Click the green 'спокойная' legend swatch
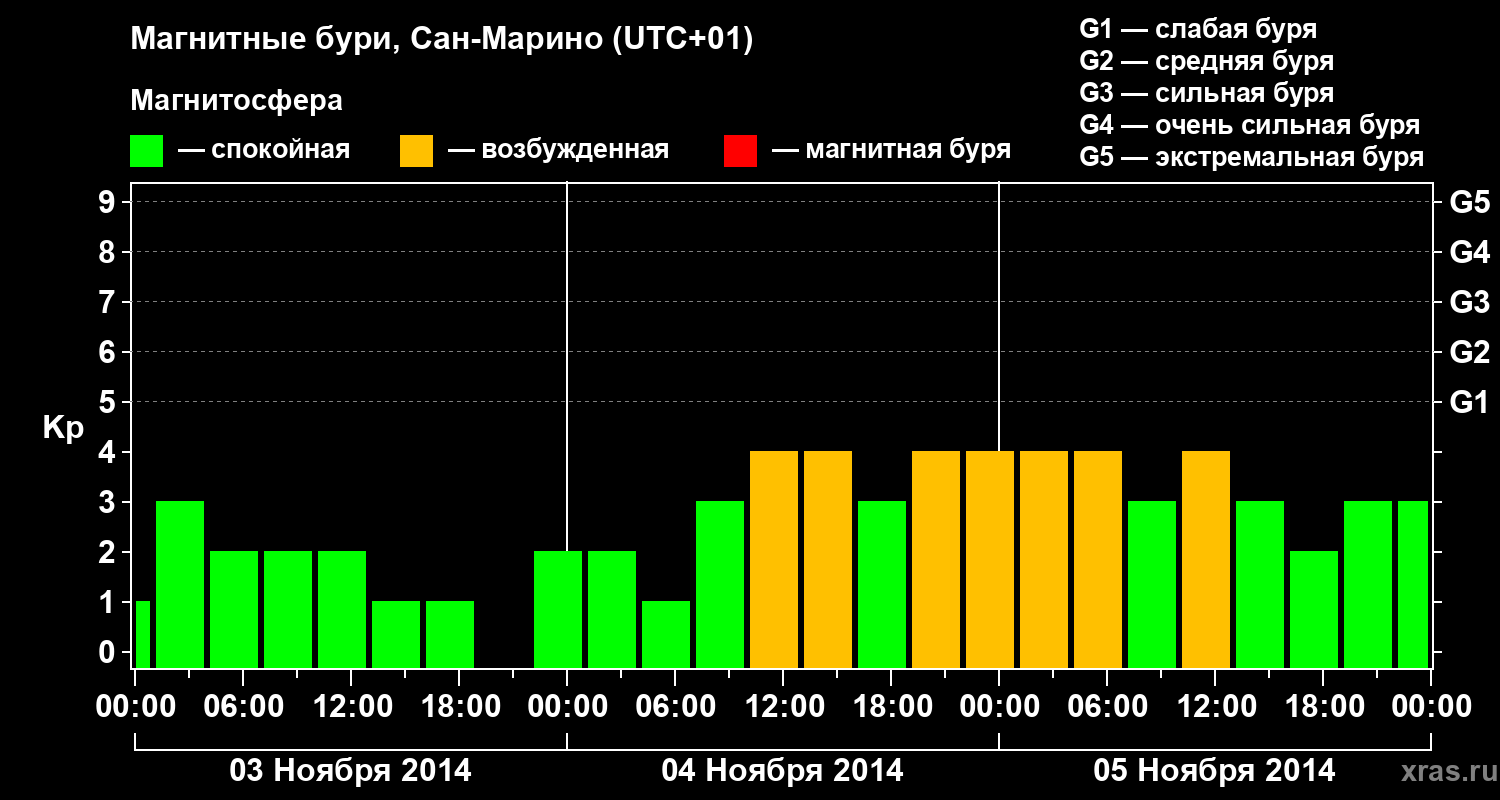 (147, 151)
